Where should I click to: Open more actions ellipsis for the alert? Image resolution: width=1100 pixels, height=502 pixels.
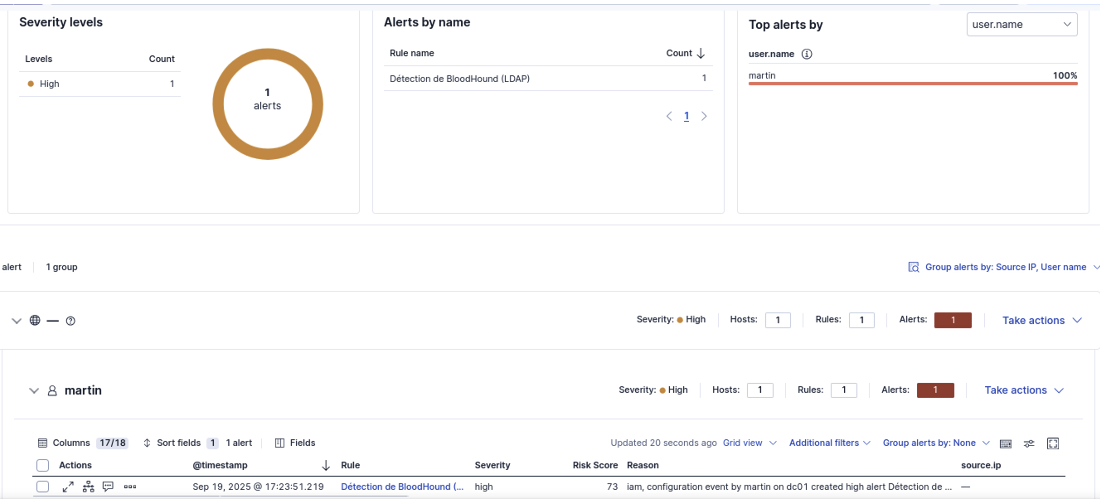[130, 487]
